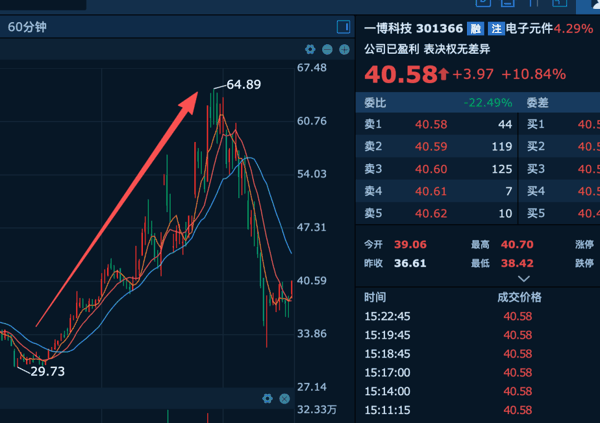Select the trade row at 15:19:45
The height and width of the screenshot is (423, 600).
click(478, 335)
